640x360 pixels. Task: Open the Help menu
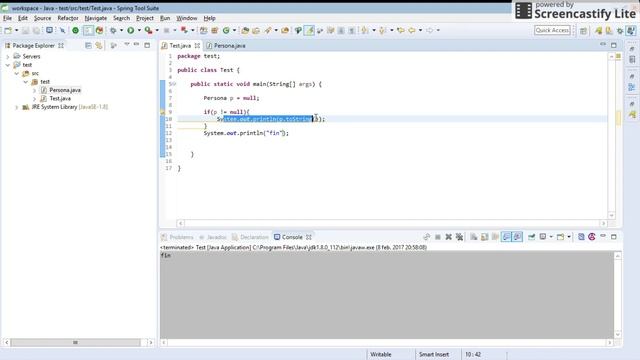(209, 18)
